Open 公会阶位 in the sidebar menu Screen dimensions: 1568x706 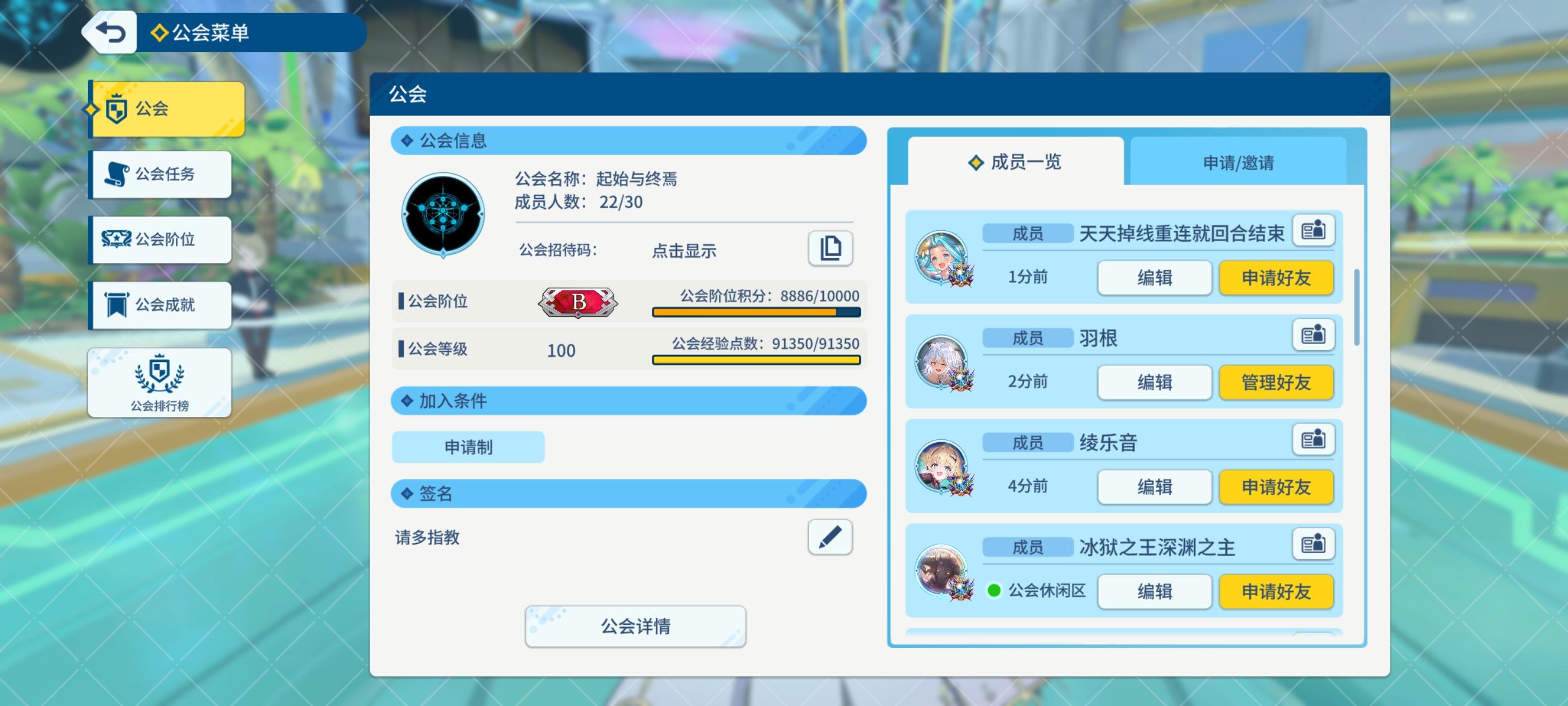(x=161, y=240)
